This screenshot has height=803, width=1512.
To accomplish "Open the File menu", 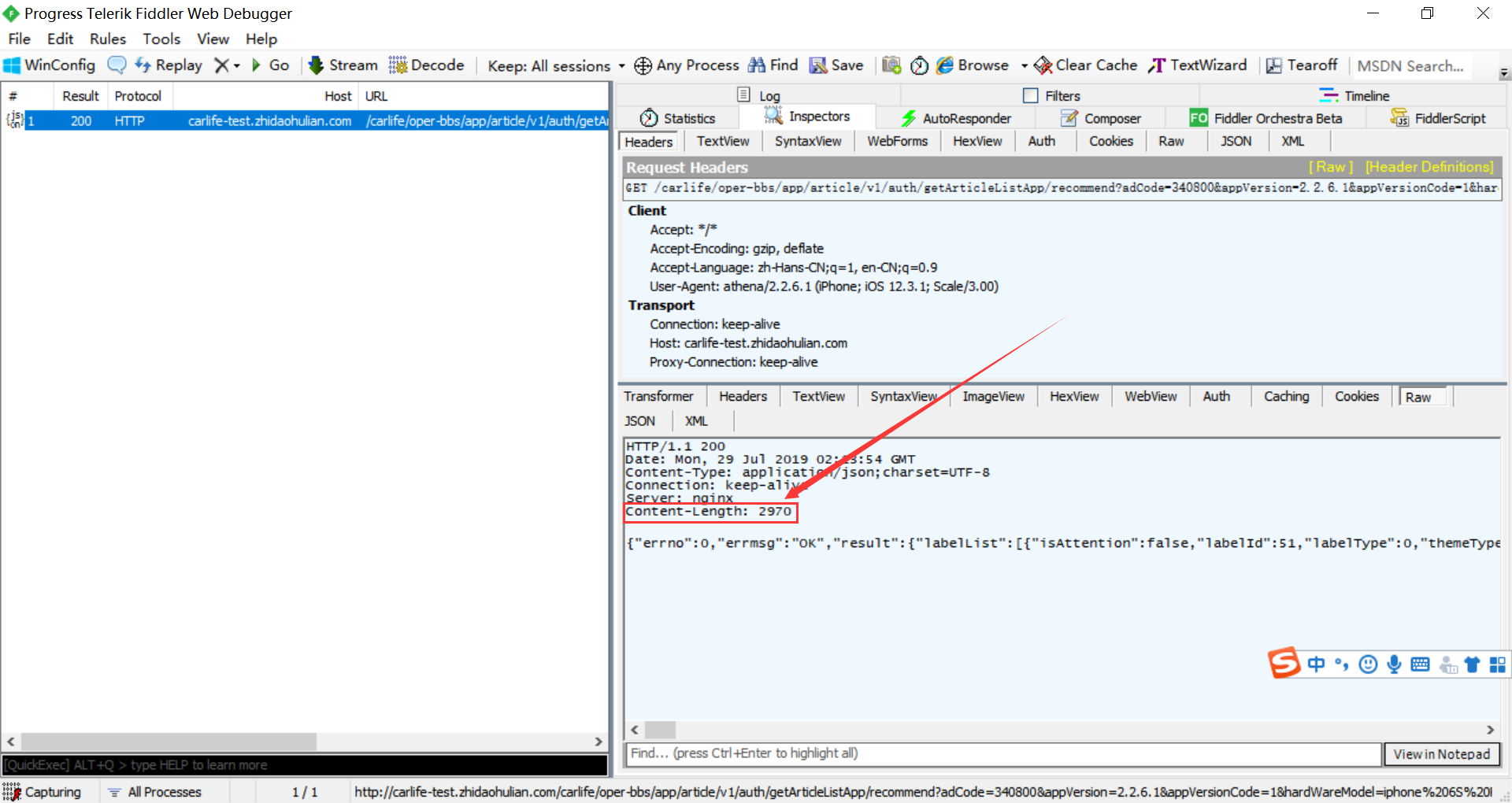I will point(19,39).
